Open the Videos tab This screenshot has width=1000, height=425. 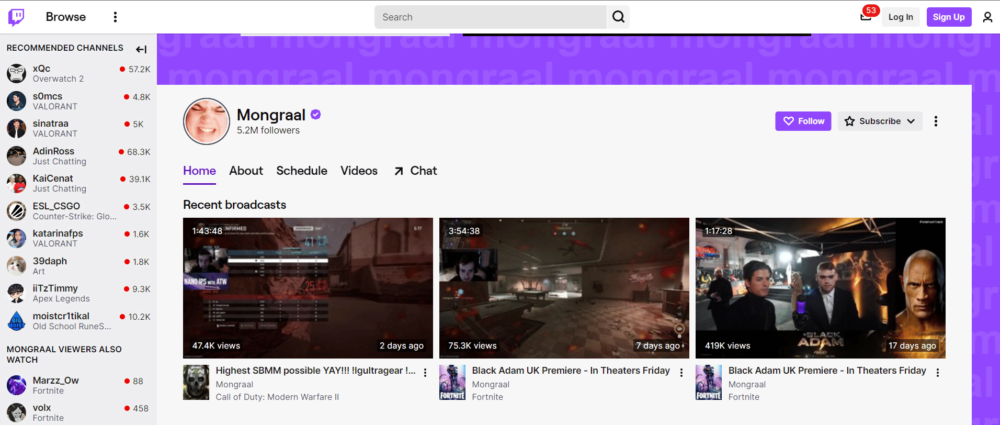tap(359, 171)
